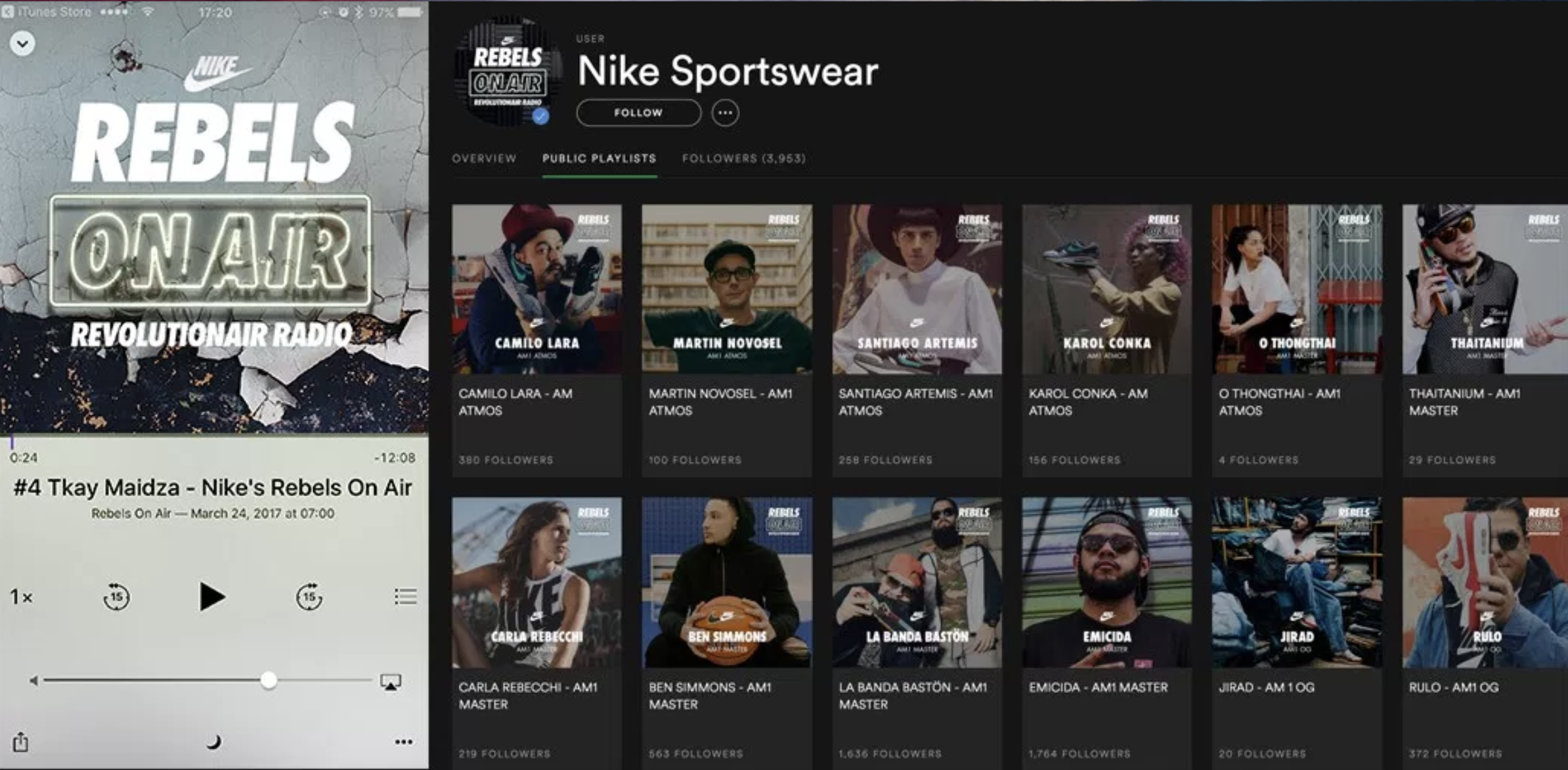Open AirPlay output selection
Viewport: 1568px width, 770px height.
pos(391,682)
